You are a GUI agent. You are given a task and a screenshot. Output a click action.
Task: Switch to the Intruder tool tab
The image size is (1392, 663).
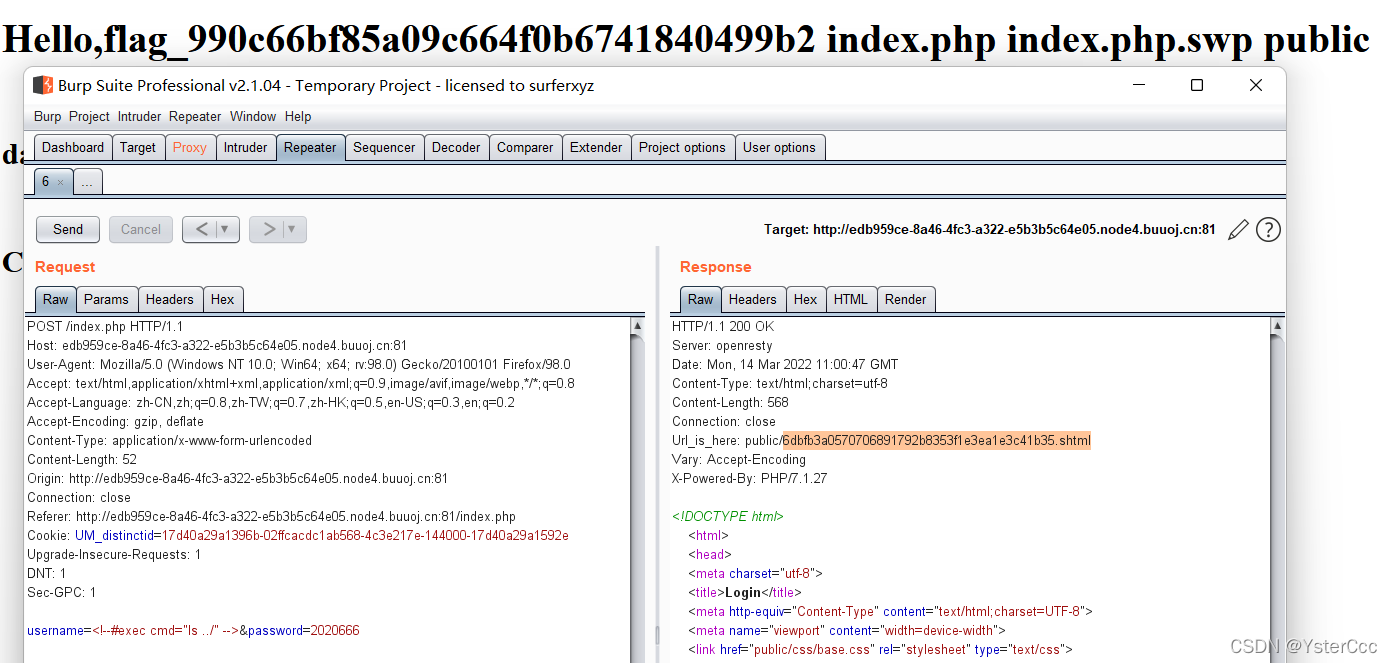coord(246,147)
